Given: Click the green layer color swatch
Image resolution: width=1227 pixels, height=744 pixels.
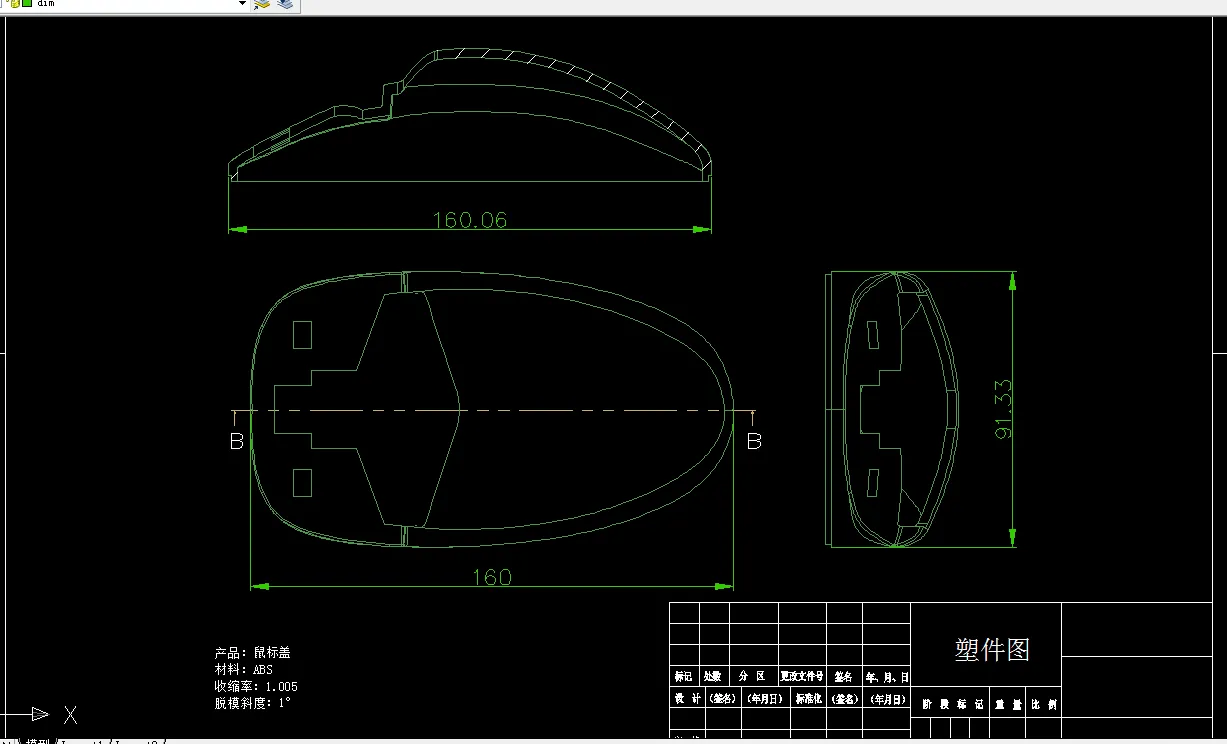Looking at the screenshot, I should [27, 4].
